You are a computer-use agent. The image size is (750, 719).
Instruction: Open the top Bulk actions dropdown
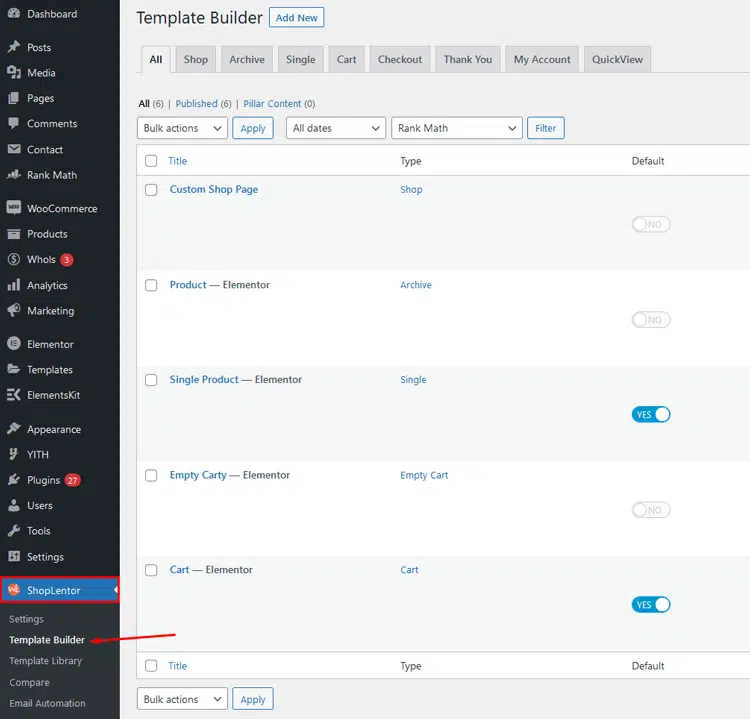(182, 128)
